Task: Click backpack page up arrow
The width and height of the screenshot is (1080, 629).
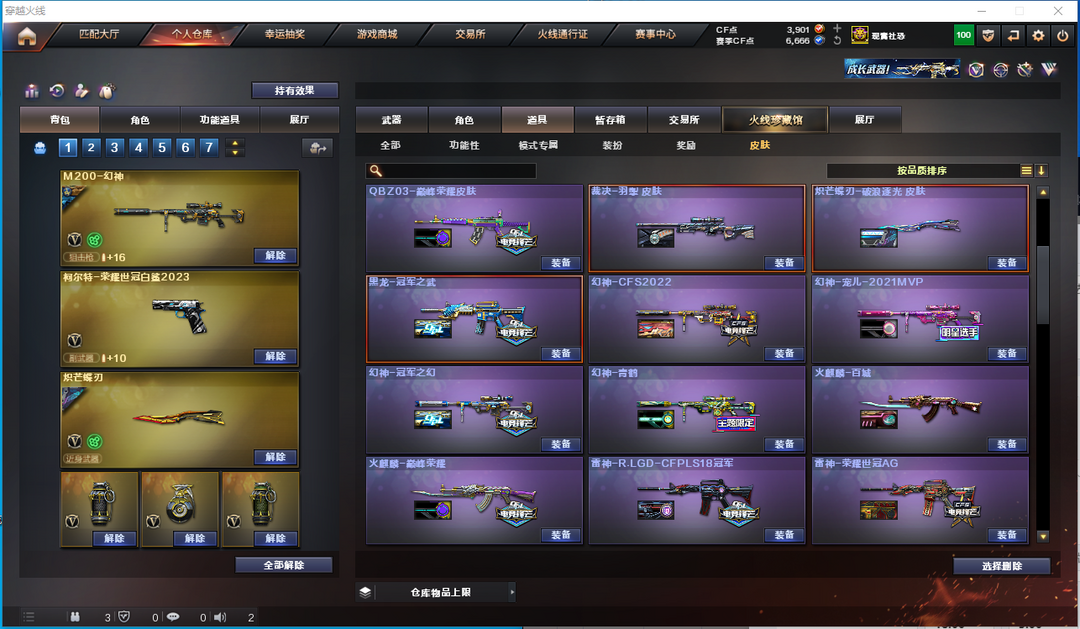Action: click(x=235, y=143)
